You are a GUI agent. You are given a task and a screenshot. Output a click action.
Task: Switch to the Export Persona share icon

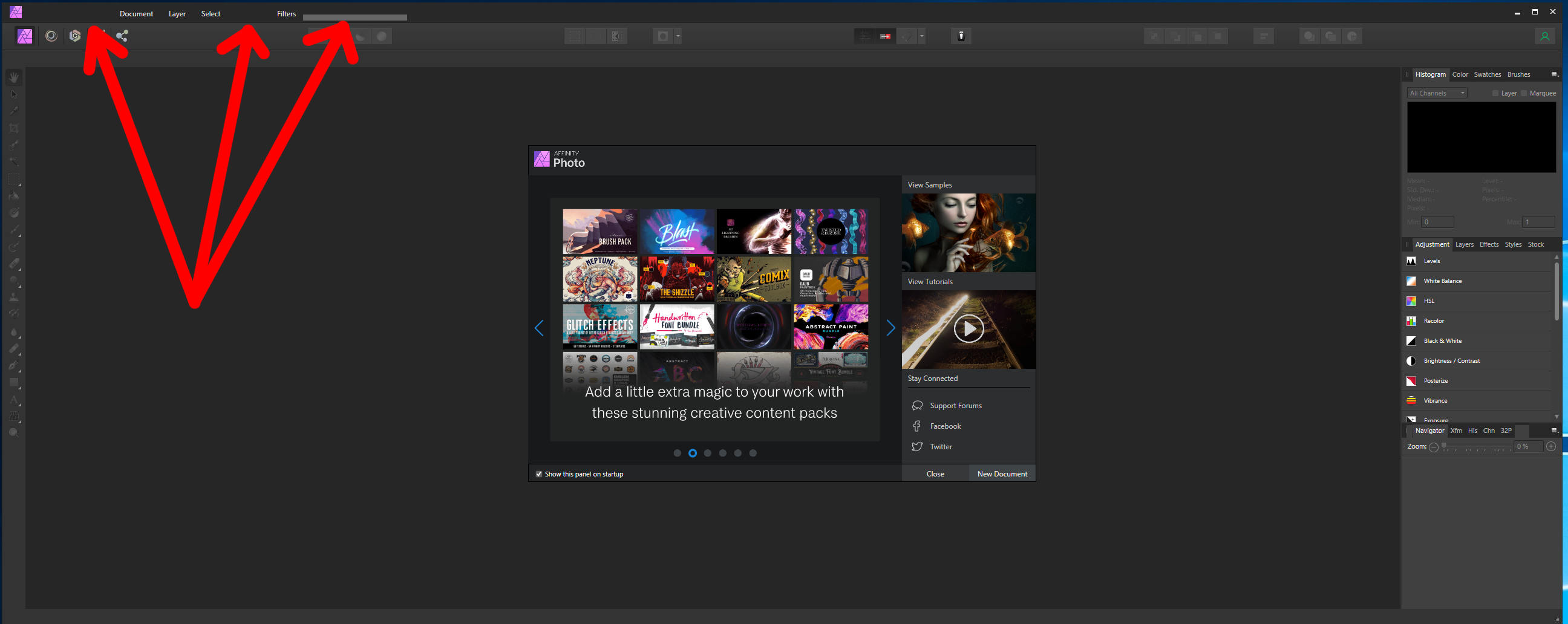tap(122, 36)
